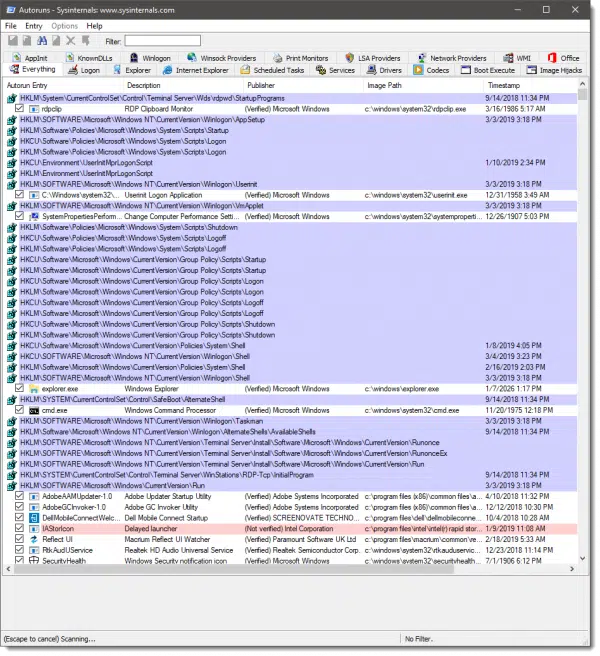Click the 'No Filter.' status bar text
The image size is (600, 656).
pos(419,639)
